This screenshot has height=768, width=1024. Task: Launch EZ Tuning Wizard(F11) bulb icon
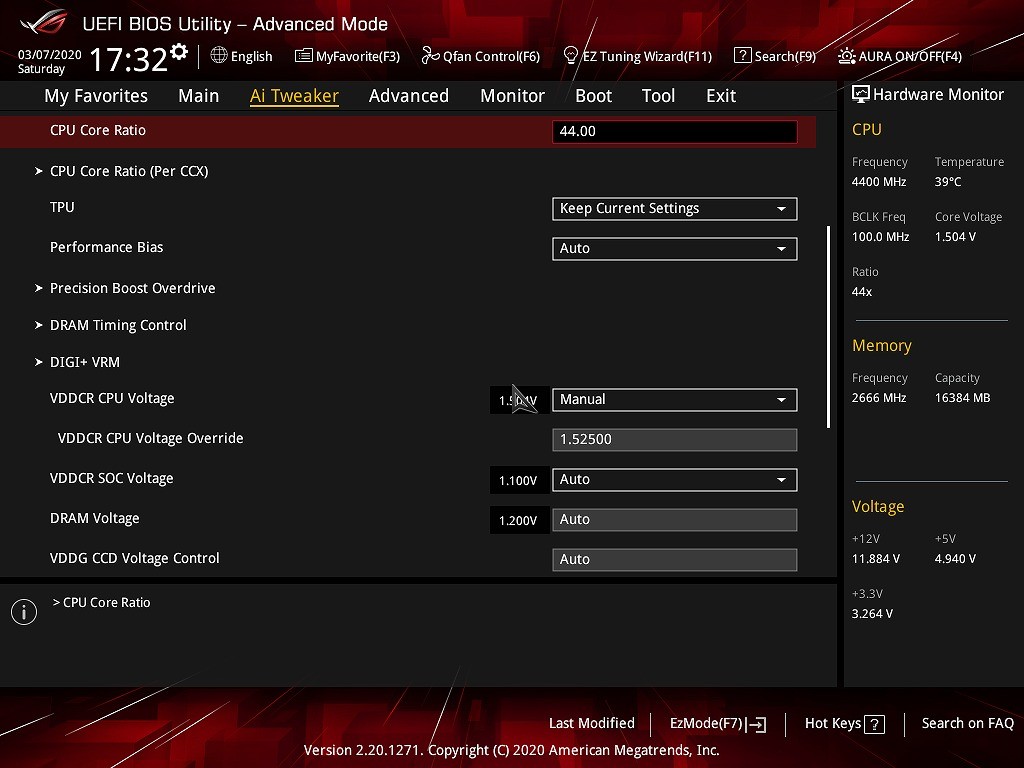571,56
